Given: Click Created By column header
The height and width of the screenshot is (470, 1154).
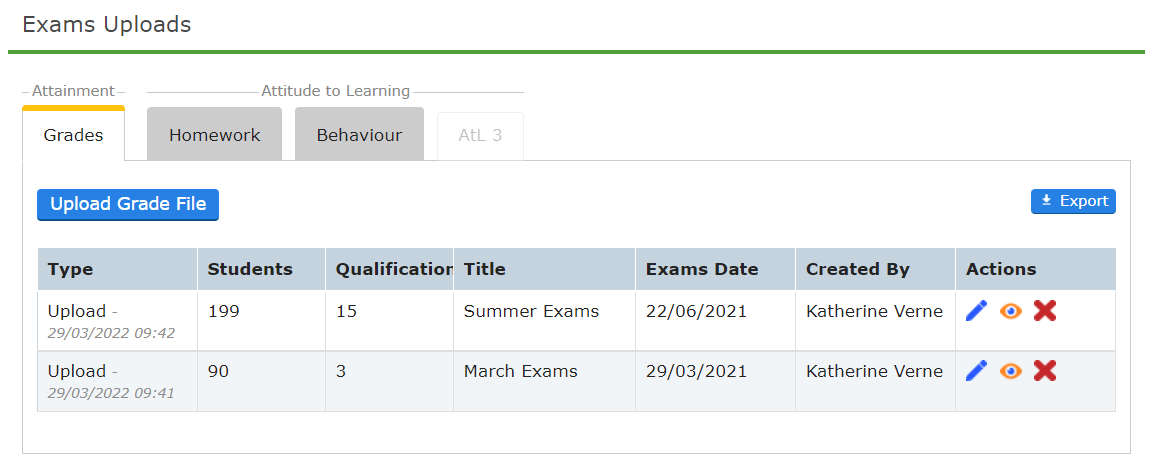Looking at the screenshot, I should tap(858, 269).
